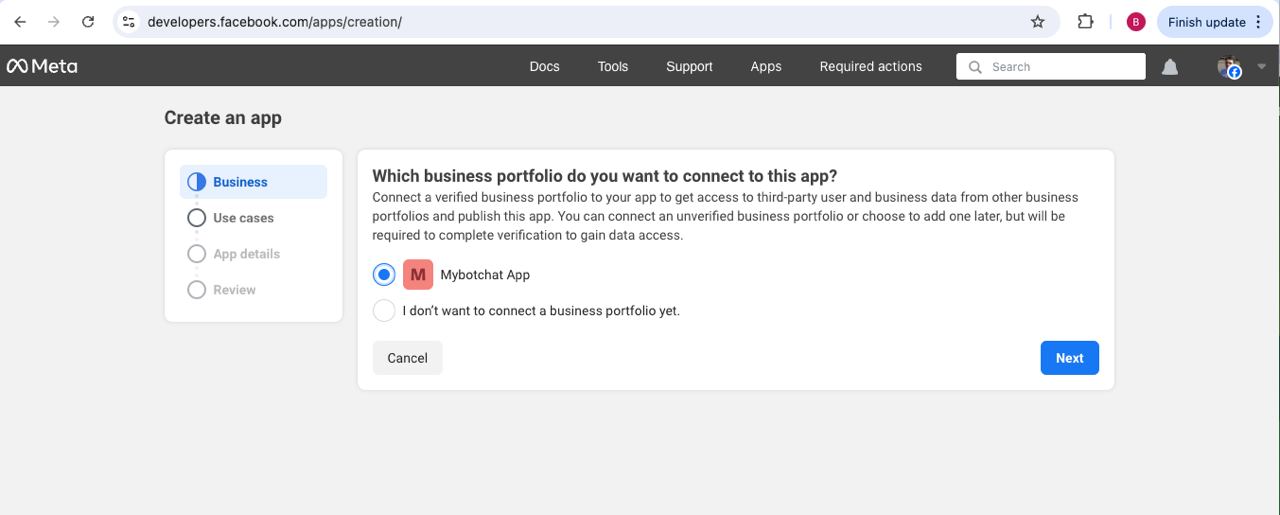Click the address bar URL
This screenshot has width=1280, height=515.
click(x=274, y=22)
